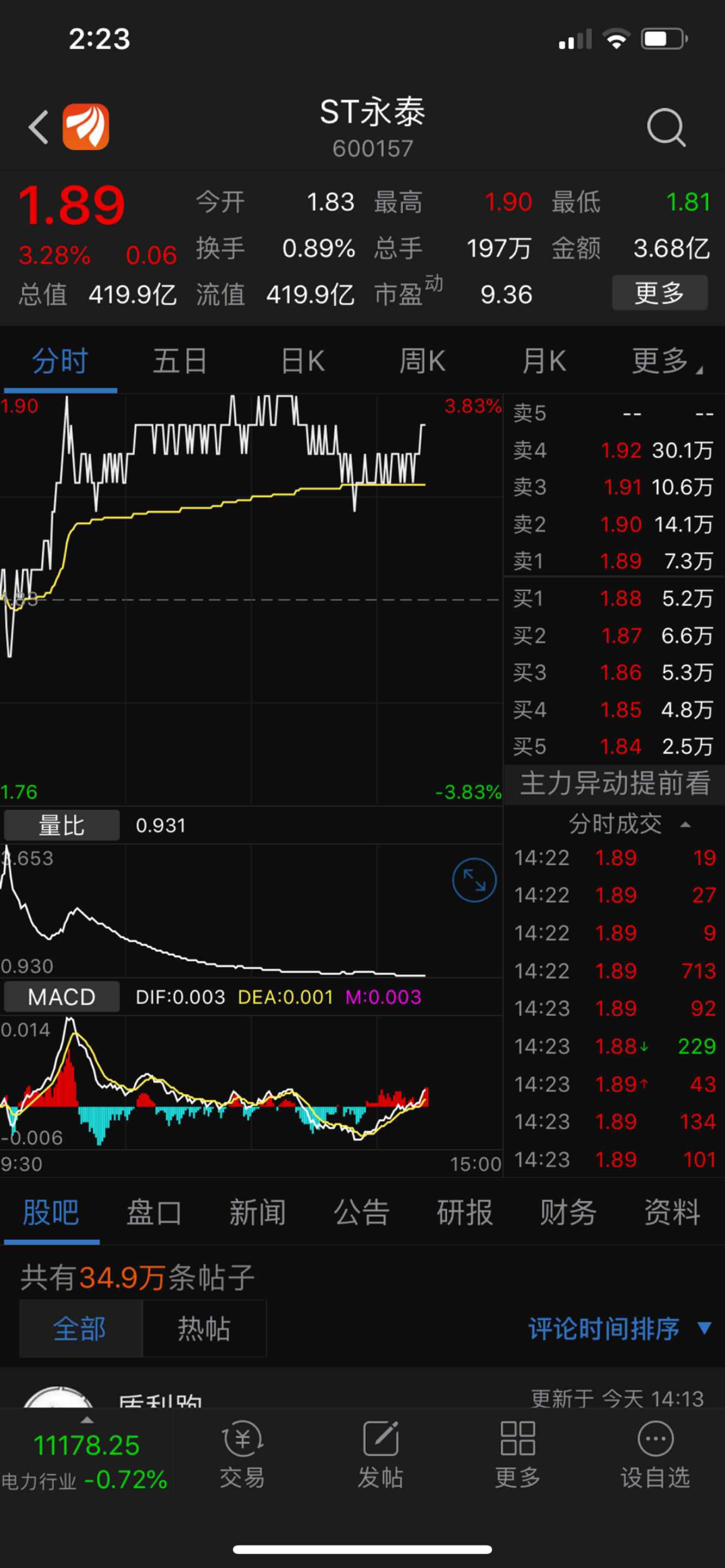Switch to the 月K chart tab
The image size is (725, 1568).
click(x=544, y=361)
